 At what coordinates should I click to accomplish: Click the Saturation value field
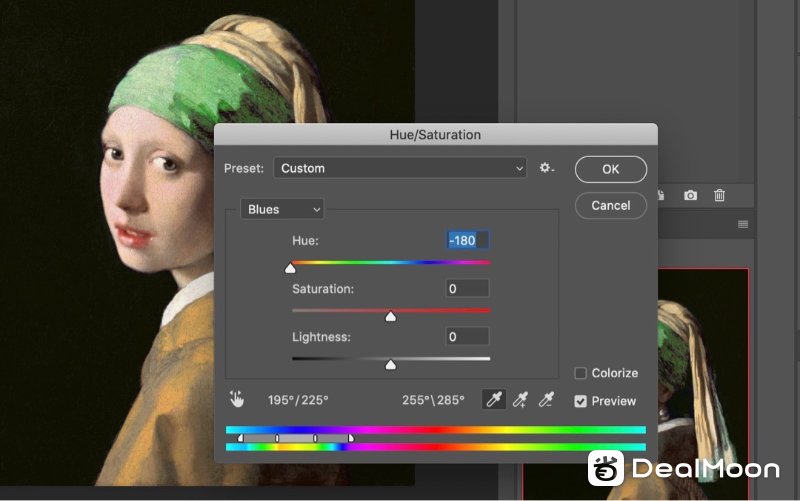pos(467,289)
